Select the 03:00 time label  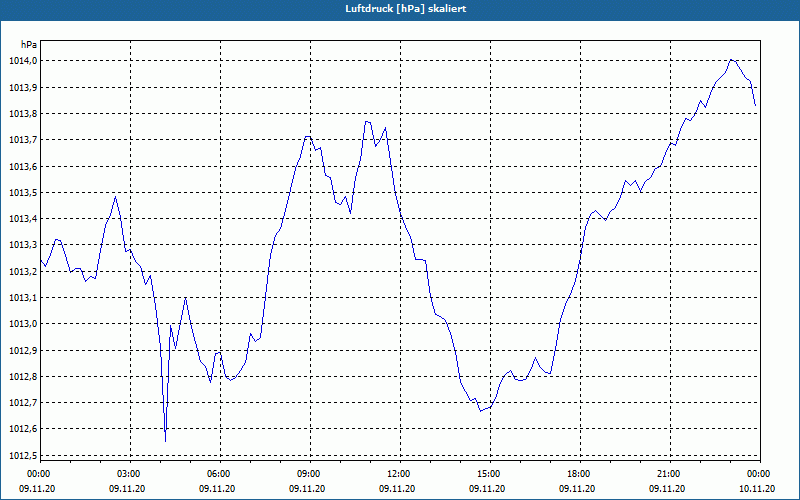[x=129, y=474]
